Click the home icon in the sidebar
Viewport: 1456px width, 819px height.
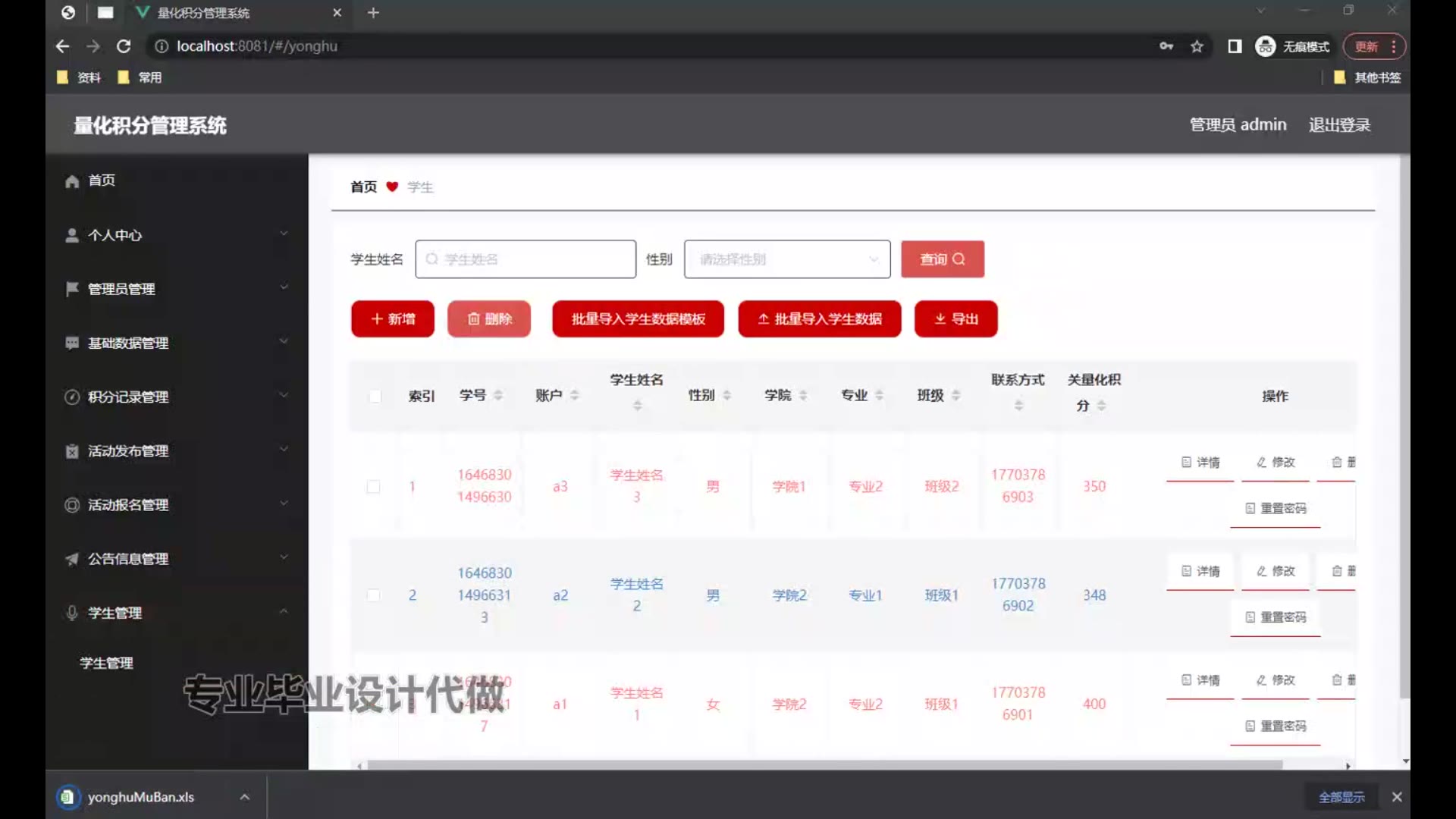coord(72,181)
